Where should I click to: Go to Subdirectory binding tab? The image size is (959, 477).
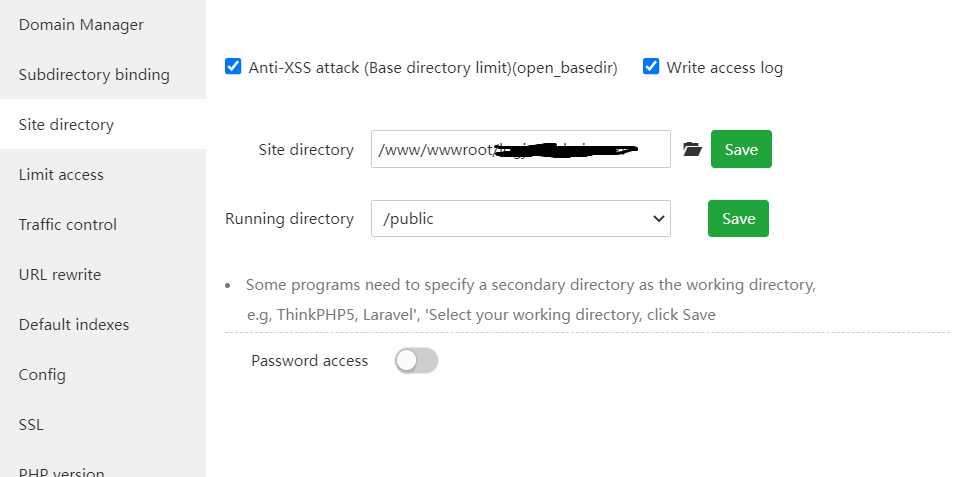click(94, 74)
